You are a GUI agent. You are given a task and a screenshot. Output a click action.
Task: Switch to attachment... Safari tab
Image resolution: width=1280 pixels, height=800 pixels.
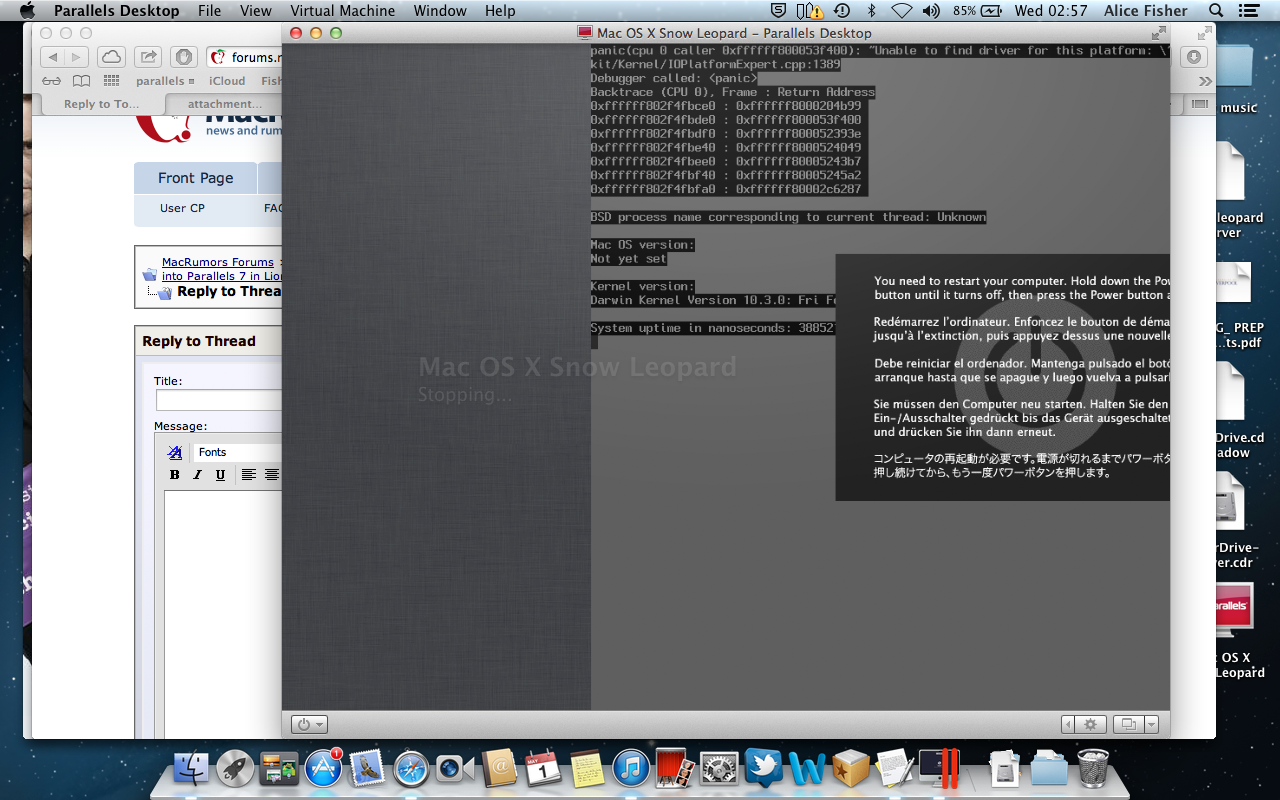click(x=225, y=104)
